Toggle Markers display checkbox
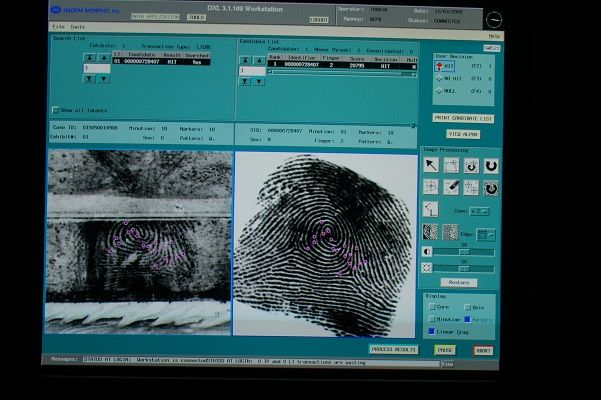 pyautogui.click(x=468, y=319)
